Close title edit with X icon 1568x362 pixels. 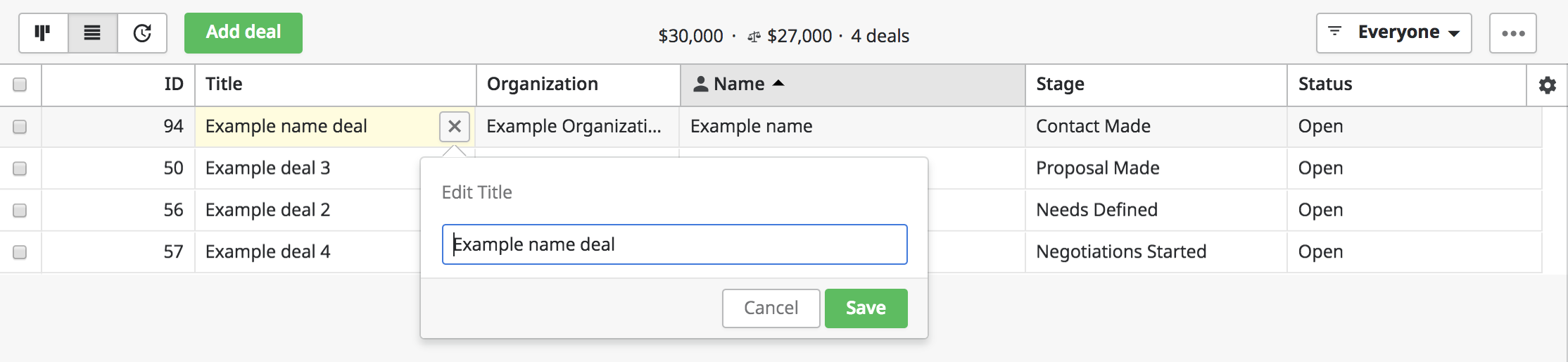tap(455, 127)
